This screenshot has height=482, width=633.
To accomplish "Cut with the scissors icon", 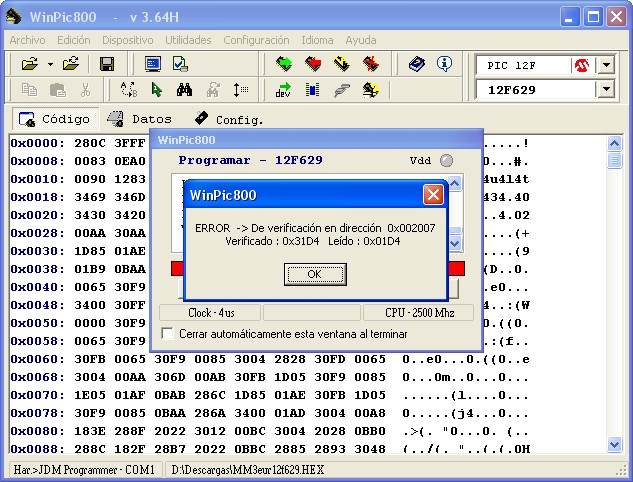I will [x=85, y=90].
